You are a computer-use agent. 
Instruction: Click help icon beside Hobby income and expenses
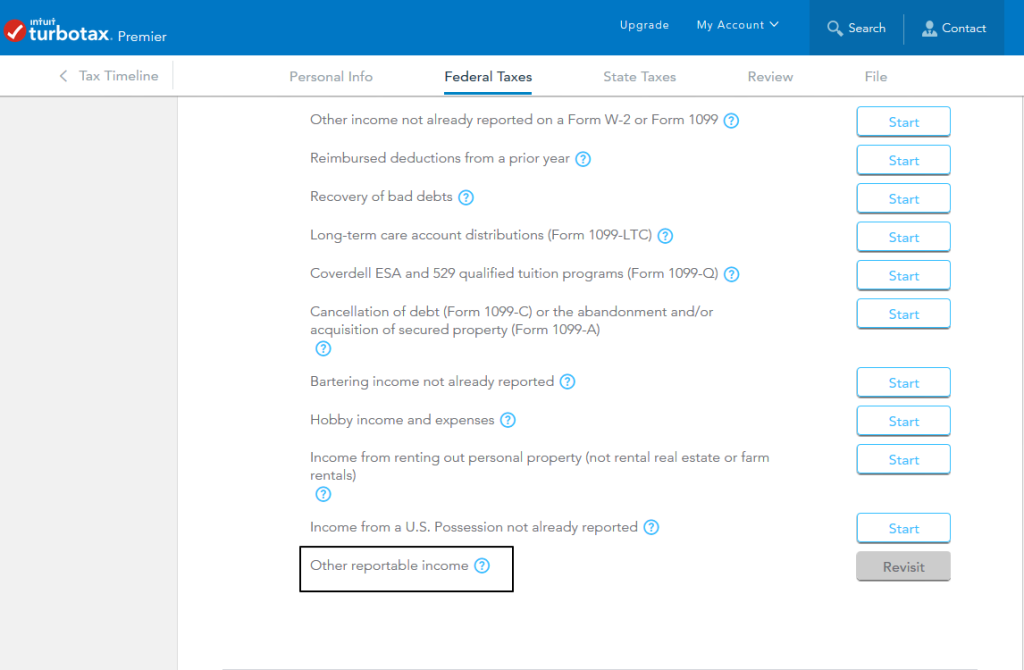pyautogui.click(x=508, y=420)
